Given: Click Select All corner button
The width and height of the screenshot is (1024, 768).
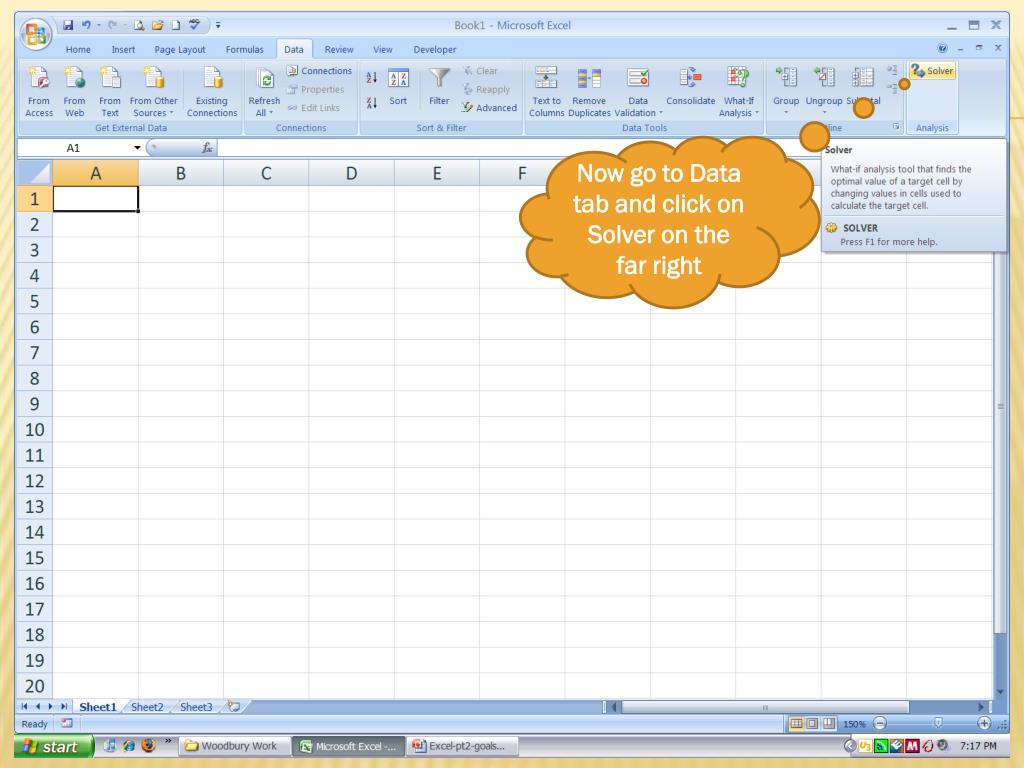Looking at the screenshot, I should click(x=35, y=173).
